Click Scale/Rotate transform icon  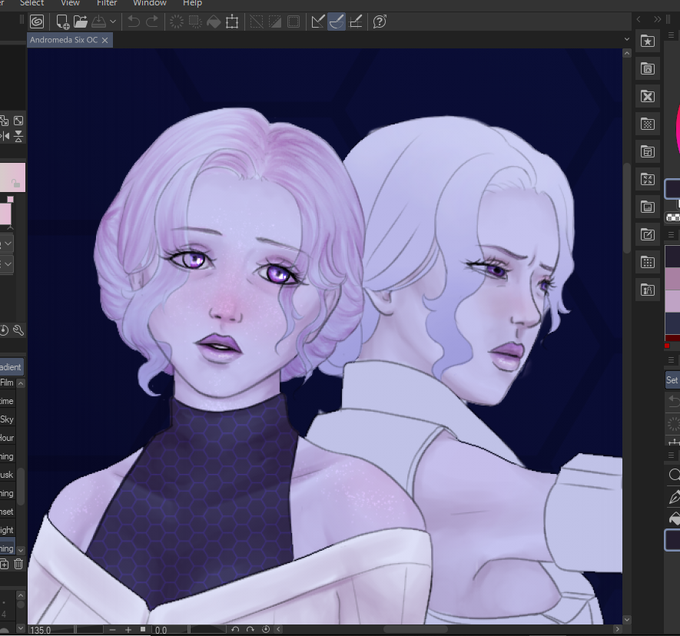(232, 21)
